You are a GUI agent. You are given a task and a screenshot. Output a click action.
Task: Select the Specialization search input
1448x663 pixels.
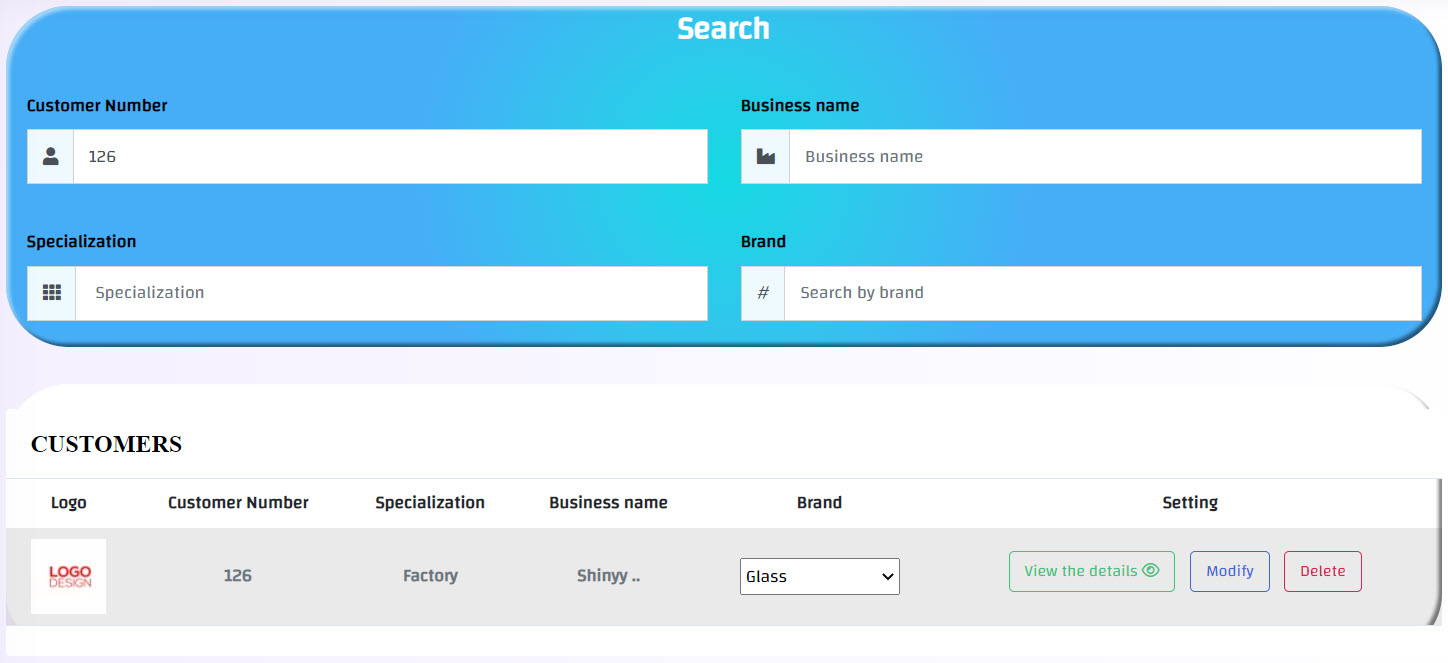click(x=390, y=293)
